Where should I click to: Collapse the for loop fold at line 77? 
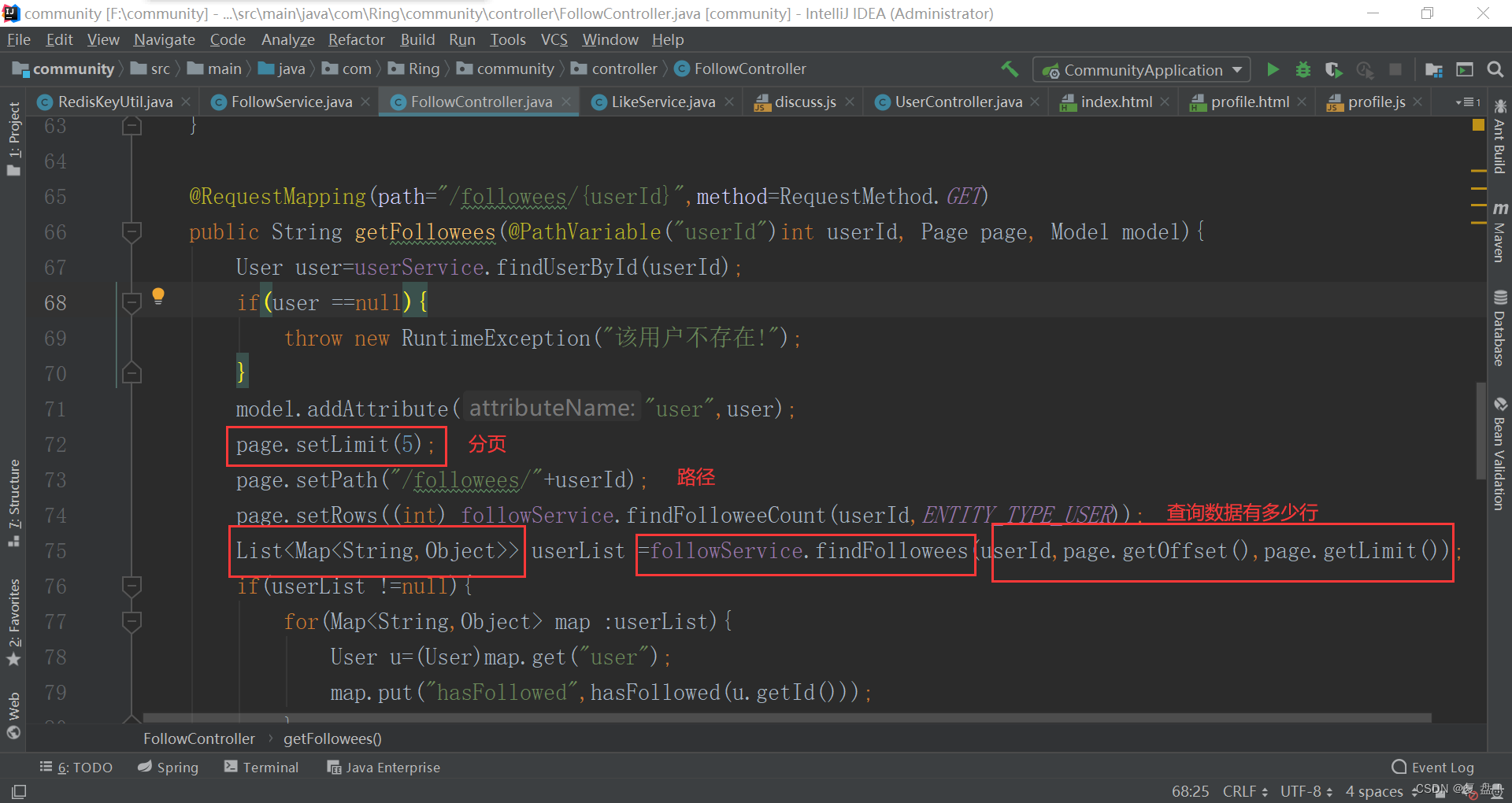[x=132, y=621]
